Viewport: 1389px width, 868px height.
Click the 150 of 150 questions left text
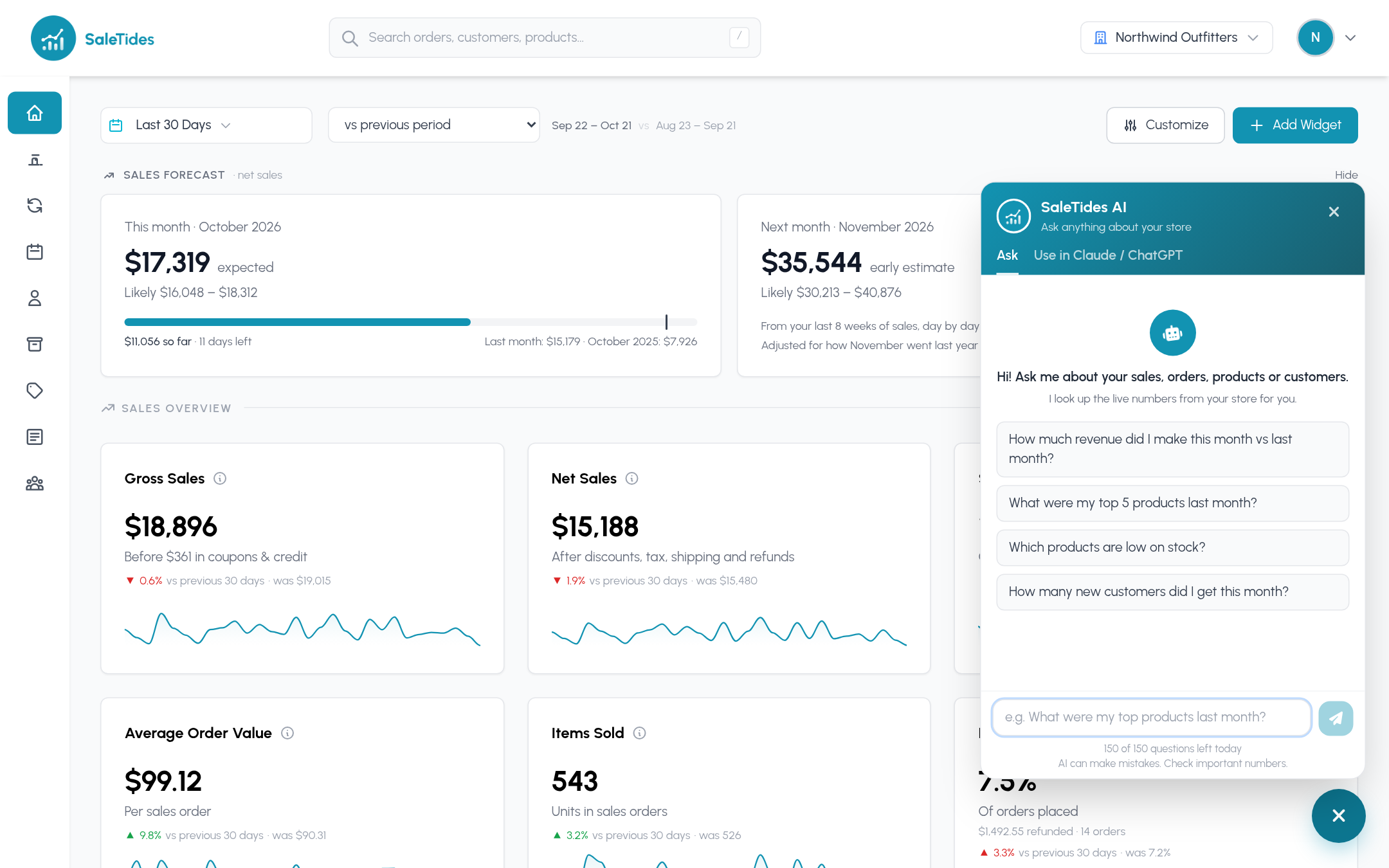[x=1172, y=748]
